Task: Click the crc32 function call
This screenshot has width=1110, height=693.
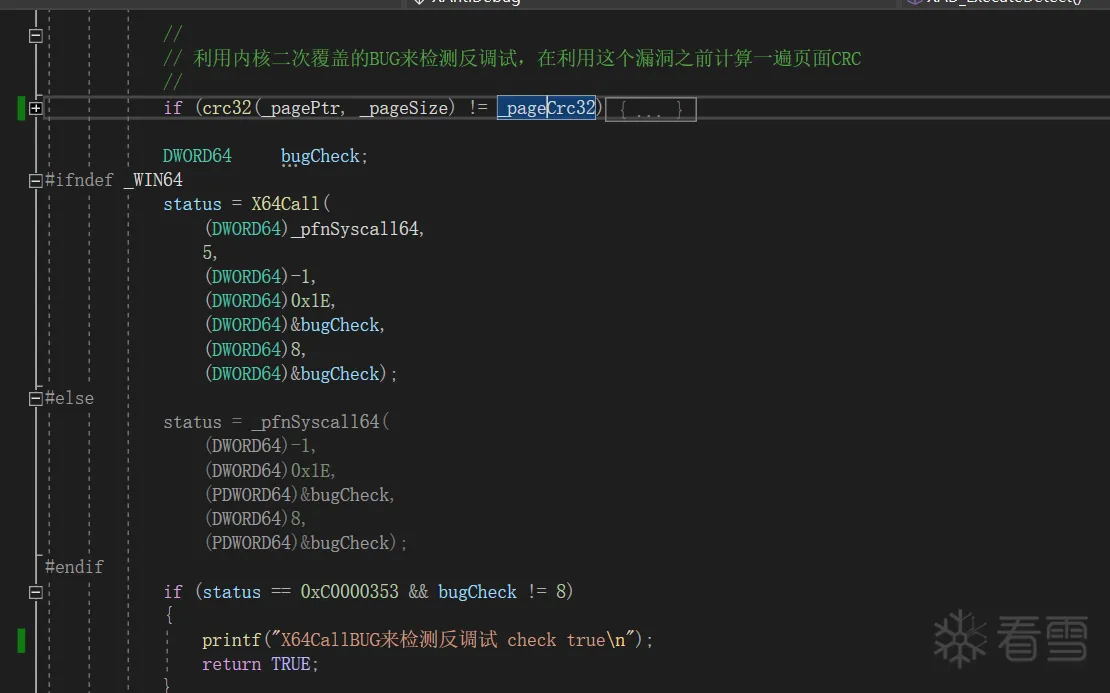Action: tap(227, 108)
